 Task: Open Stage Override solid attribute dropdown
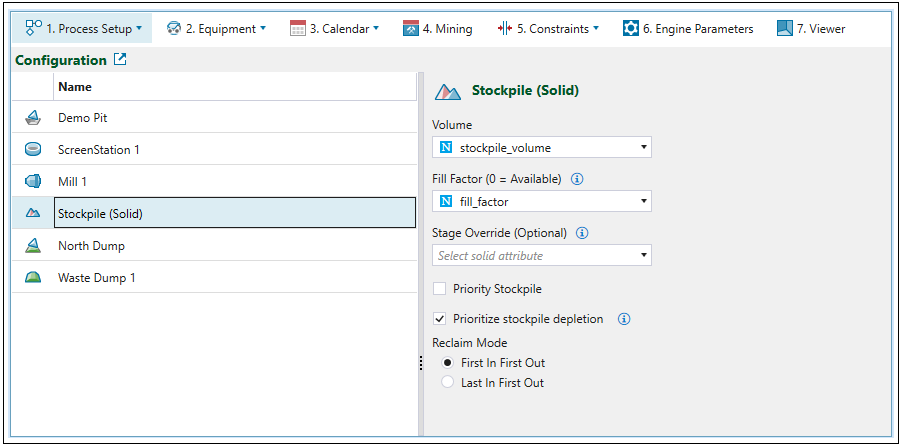tap(542, 256)
